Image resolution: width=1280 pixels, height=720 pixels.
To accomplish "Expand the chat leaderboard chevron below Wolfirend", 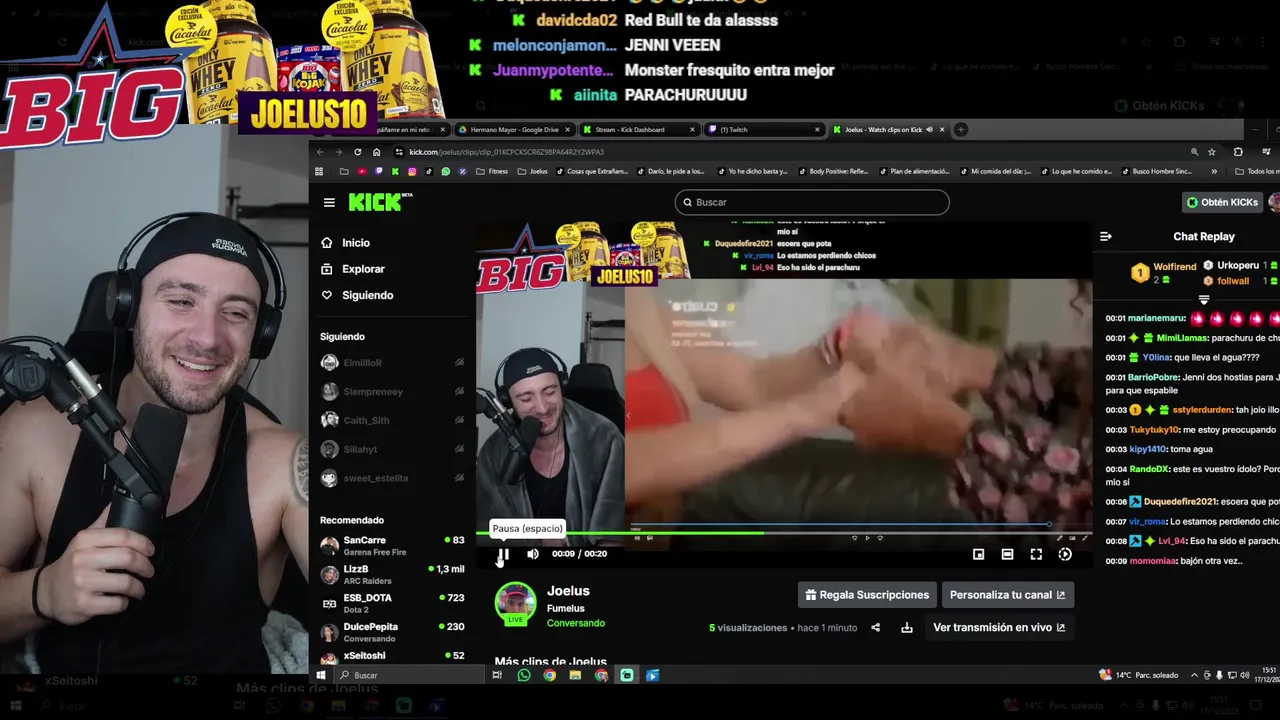I will pos(1204,299).
